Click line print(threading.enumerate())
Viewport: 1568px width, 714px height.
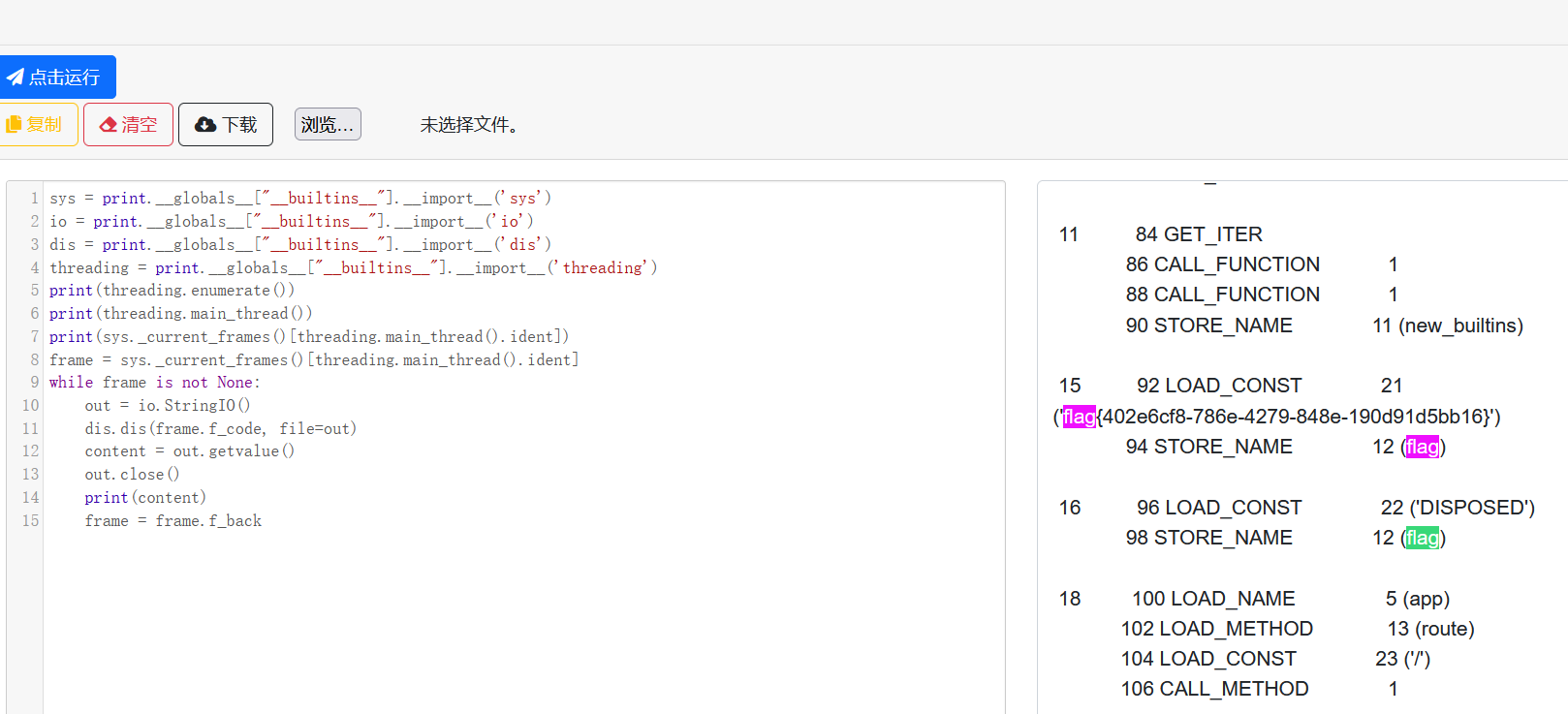tap(172, 290)
